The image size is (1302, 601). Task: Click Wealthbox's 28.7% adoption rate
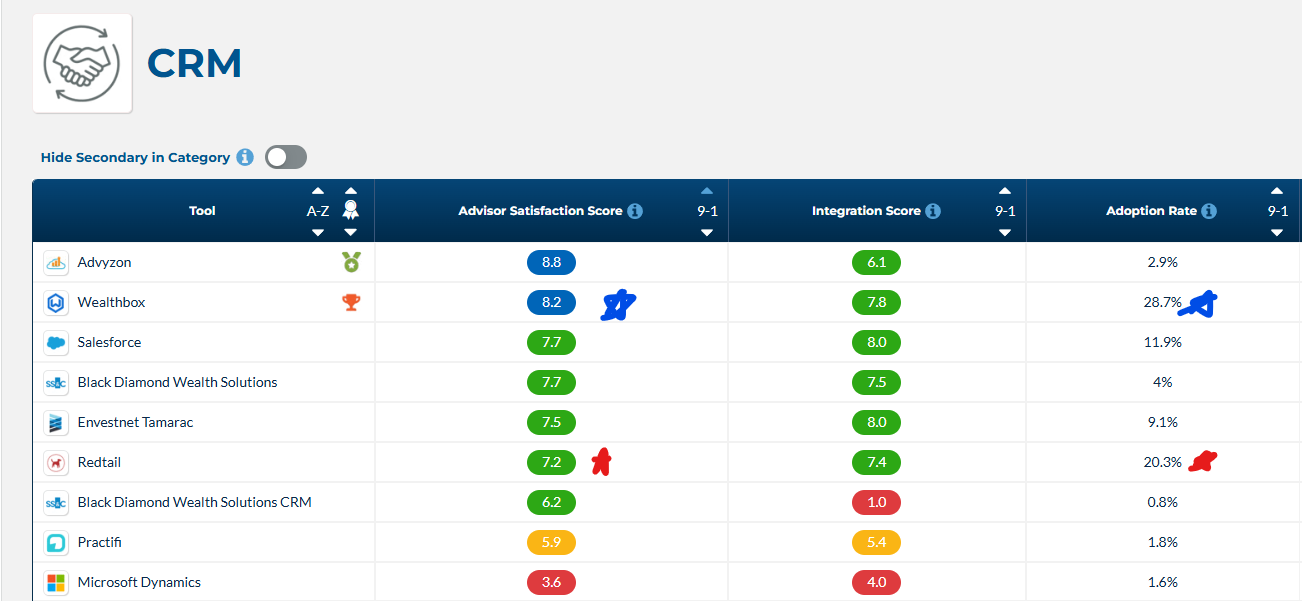1163,302
